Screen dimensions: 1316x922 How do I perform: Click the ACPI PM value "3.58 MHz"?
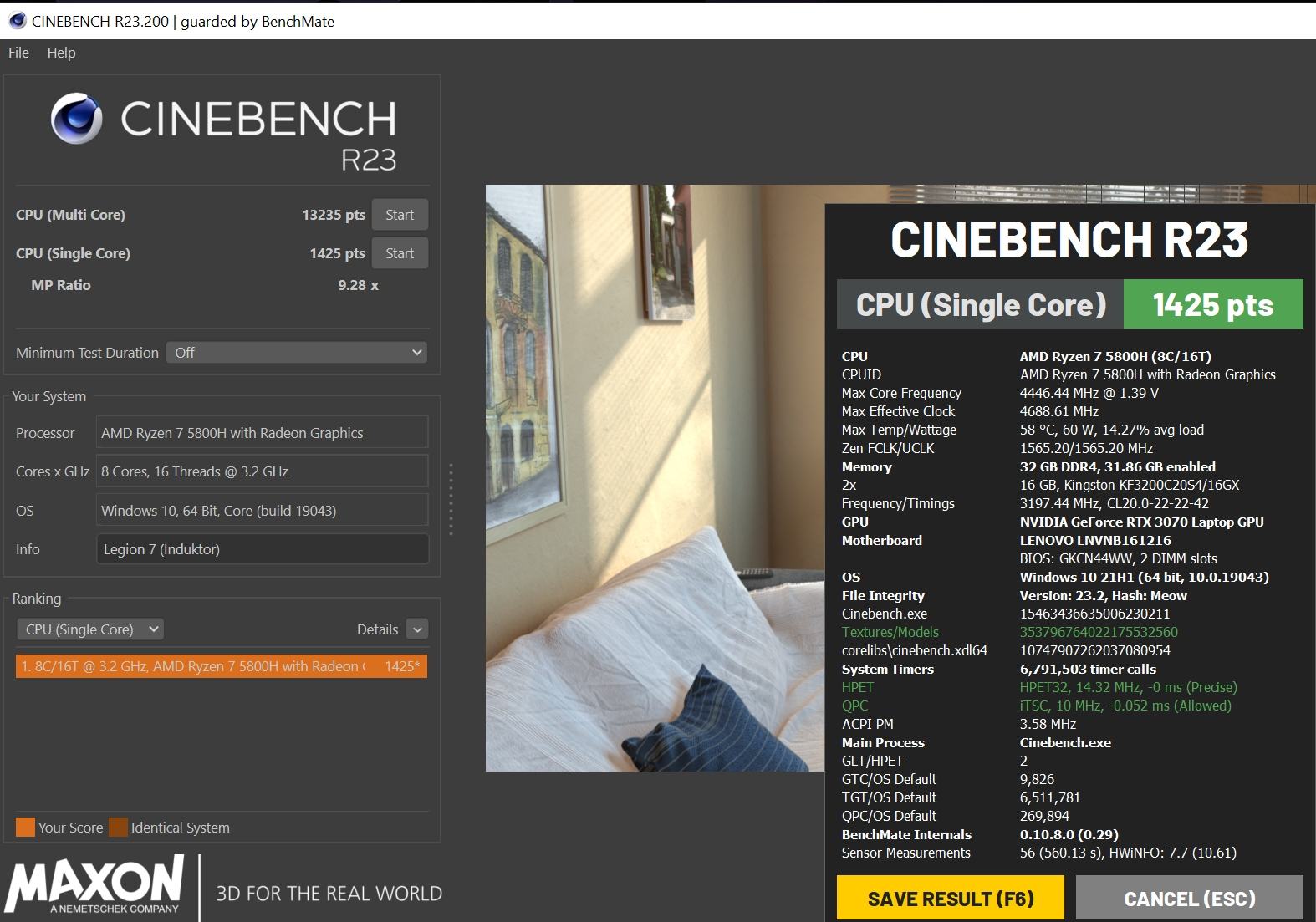pos(1048,724)
